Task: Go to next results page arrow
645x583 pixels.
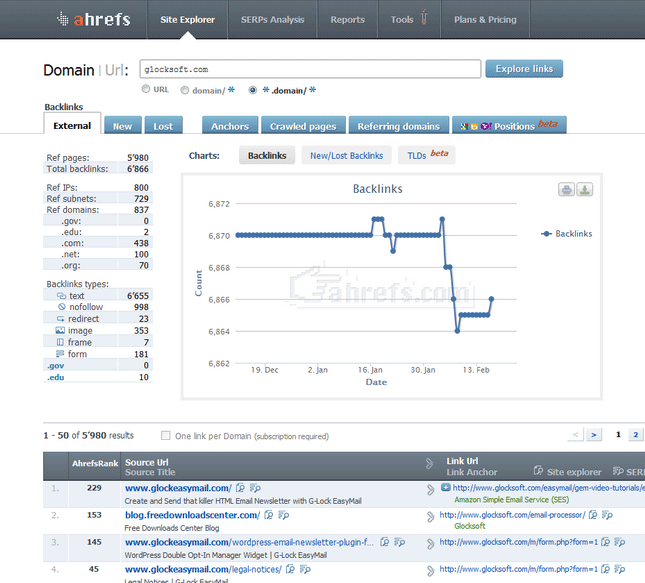Action: pyautogui.click(x=594, y=434)
